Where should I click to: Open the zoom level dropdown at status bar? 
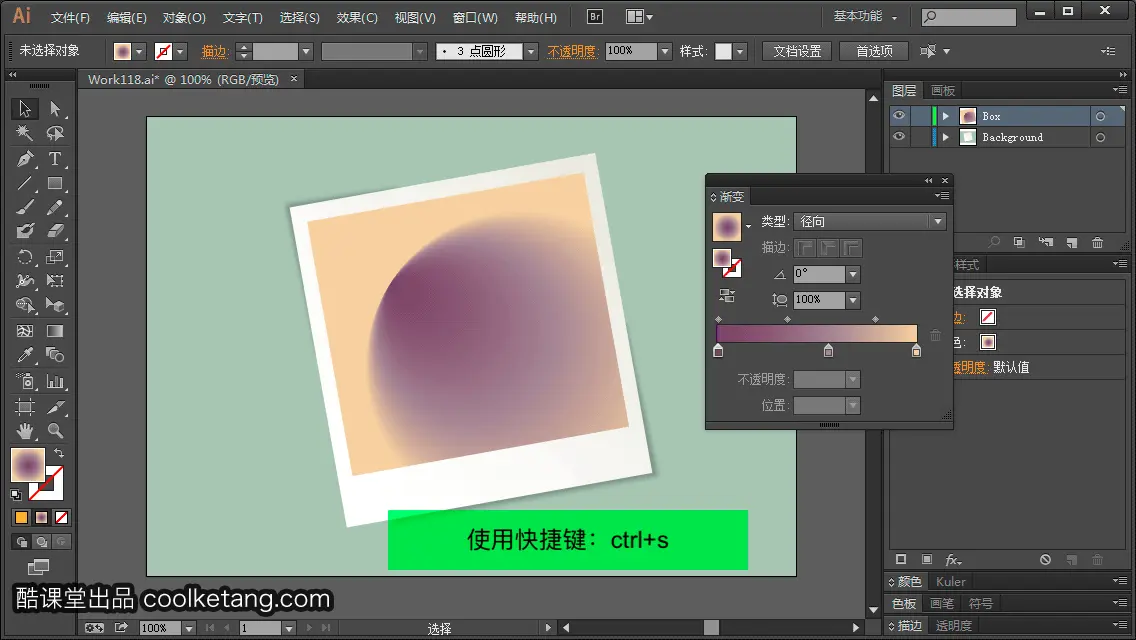[x=188, y=628]
